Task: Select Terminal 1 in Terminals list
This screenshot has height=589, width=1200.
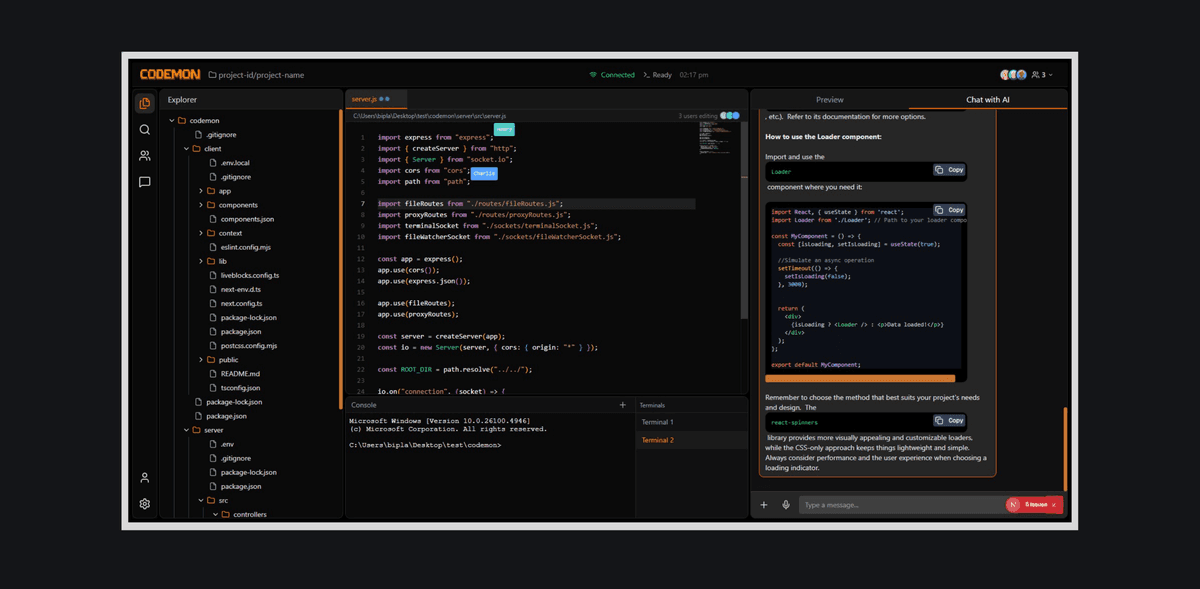Action: click(657, 423)
